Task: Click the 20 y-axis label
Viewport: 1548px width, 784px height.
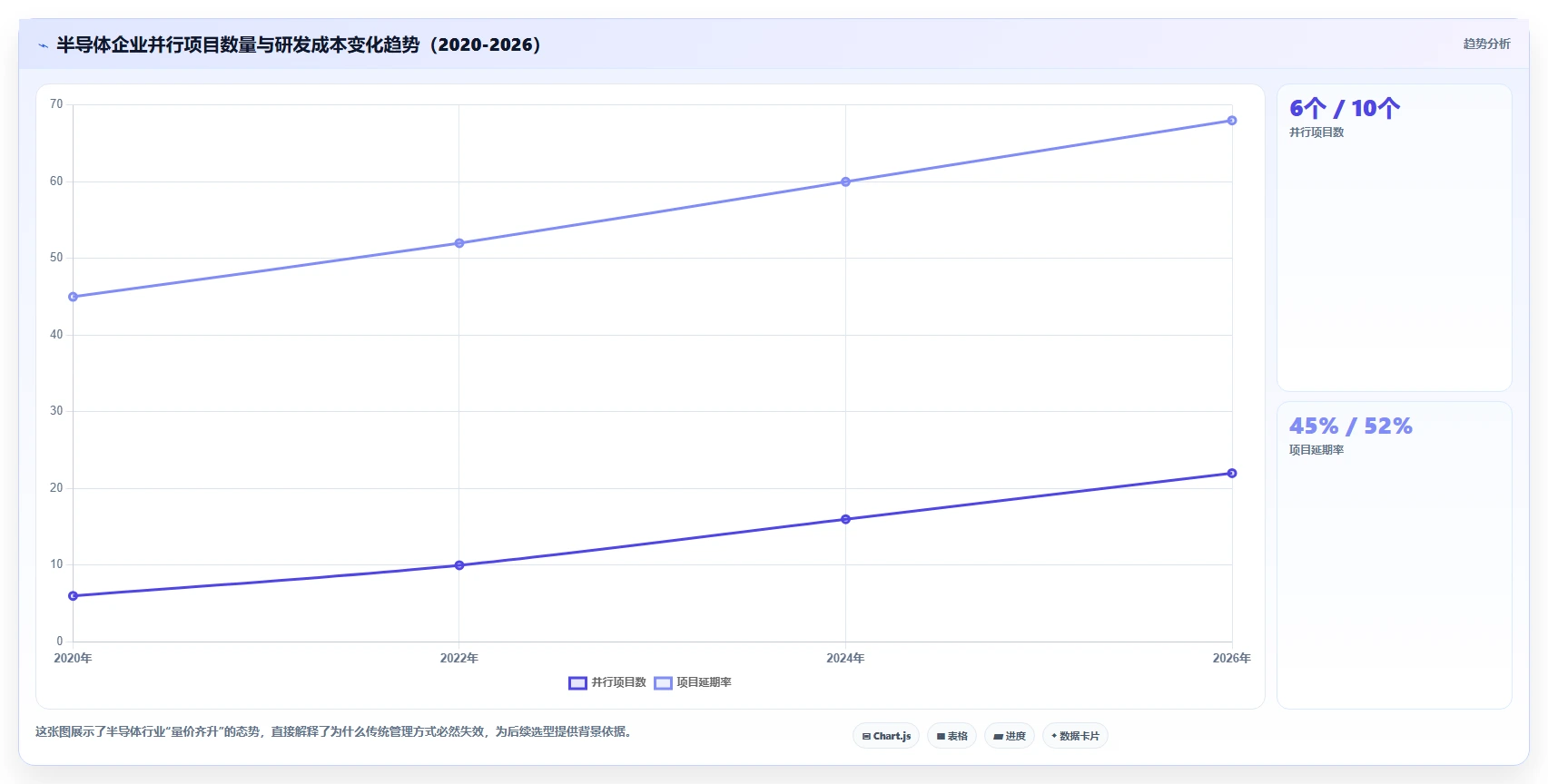Action: click(56, 488)
